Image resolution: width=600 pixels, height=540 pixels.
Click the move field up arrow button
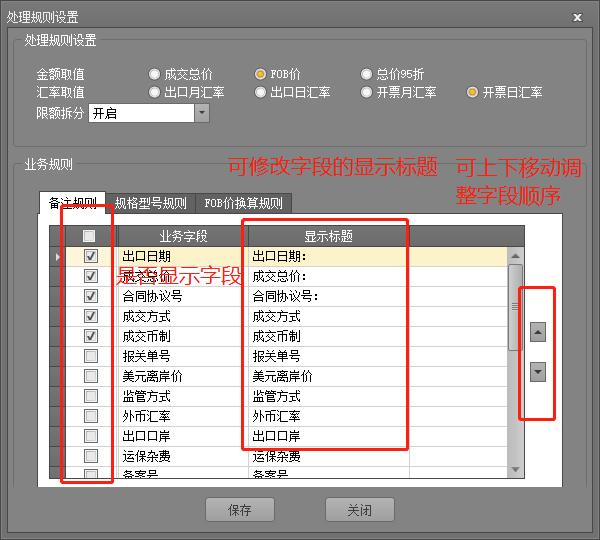click(x=538, y=331)
